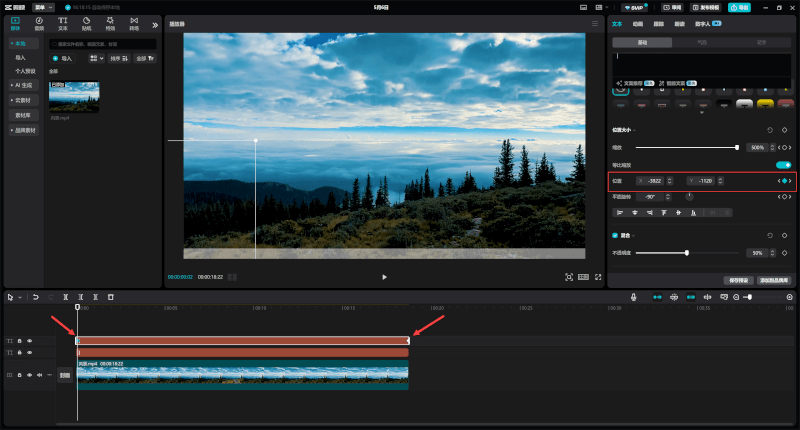This screenshot has width=800, height=430.
Task: Click the import (导入) button with plus icon
Action: point(62,58)
